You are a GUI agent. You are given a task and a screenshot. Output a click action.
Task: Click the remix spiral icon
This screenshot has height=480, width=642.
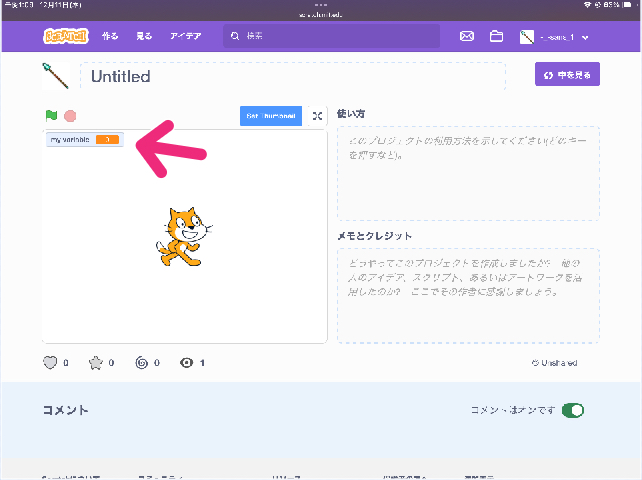click(141, 363)
